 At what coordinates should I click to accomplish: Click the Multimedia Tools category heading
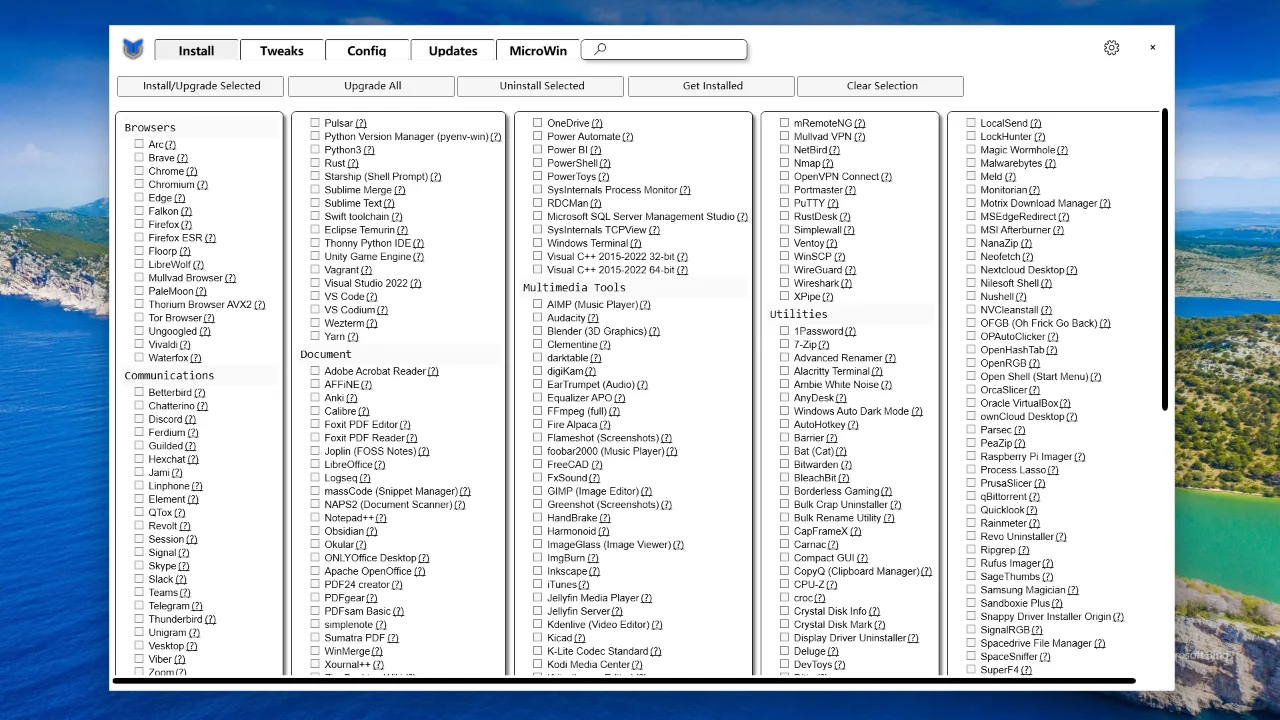tap(574, 288)
